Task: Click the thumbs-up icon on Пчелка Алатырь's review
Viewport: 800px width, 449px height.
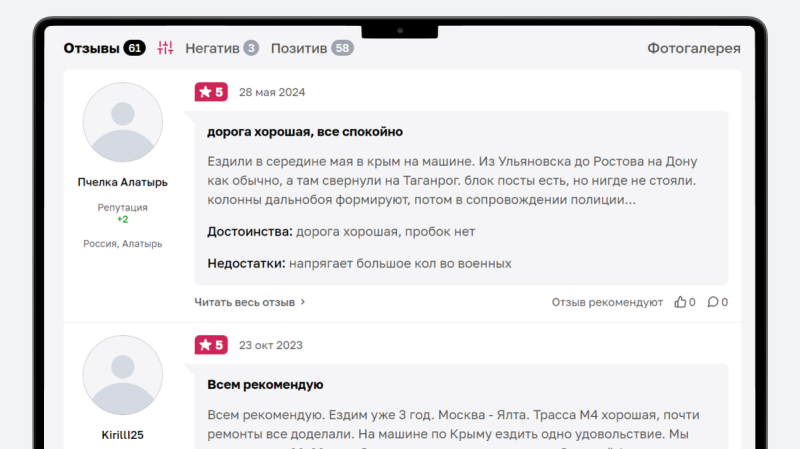Action: pos(680,302)
